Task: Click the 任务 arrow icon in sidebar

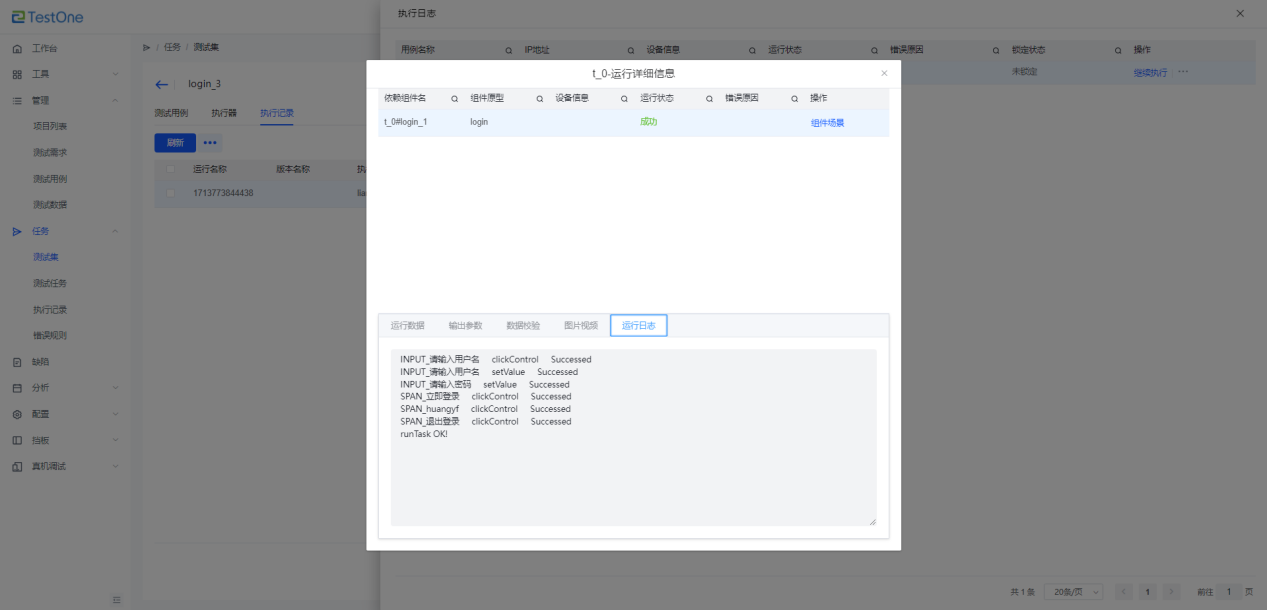Action: tap(17, 231)
